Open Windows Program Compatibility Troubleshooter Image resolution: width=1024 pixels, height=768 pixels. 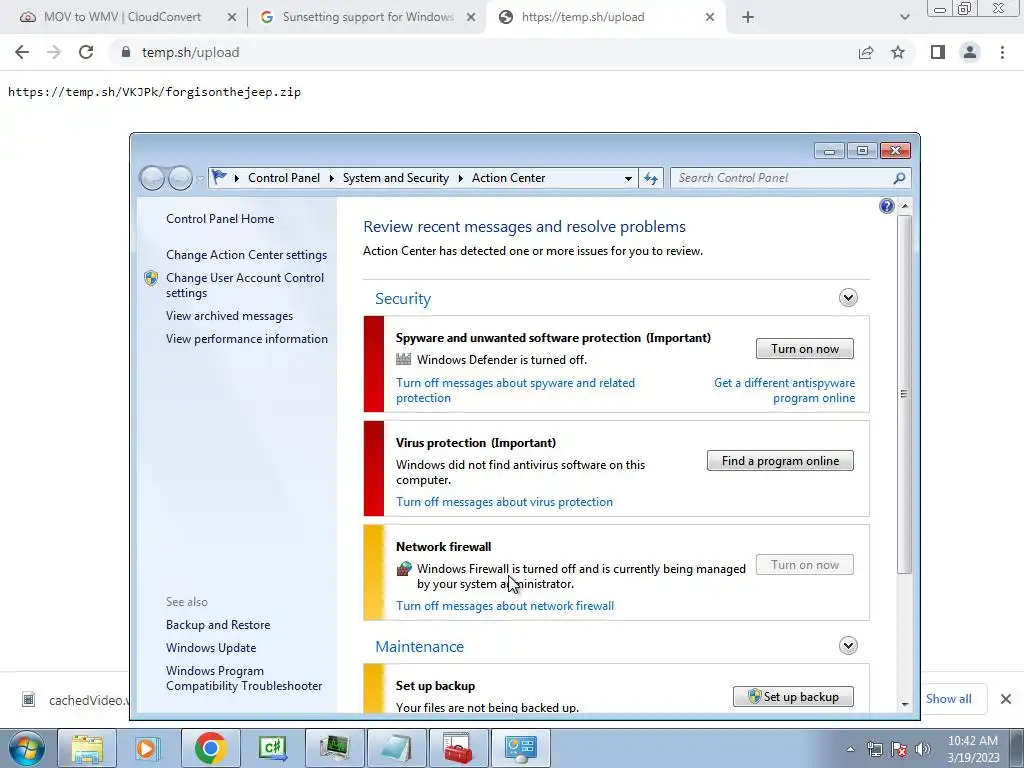tap(244, 678)
